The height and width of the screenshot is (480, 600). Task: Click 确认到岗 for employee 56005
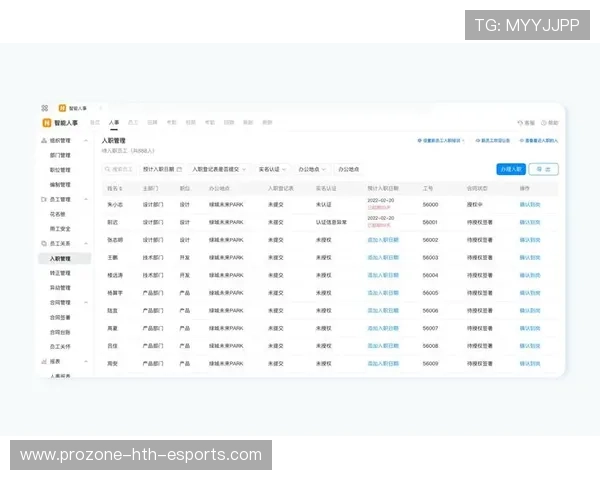tap(530, 293)
